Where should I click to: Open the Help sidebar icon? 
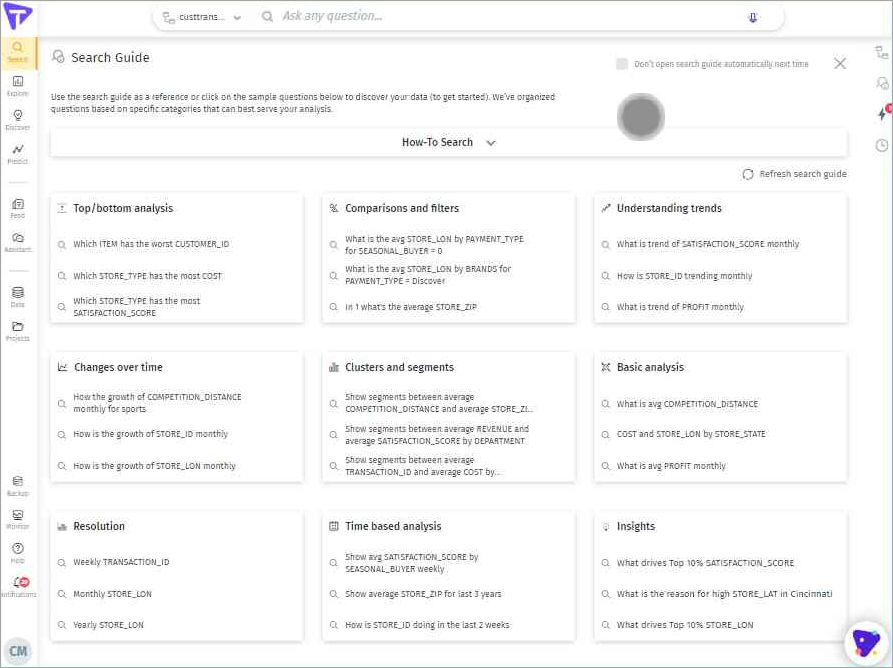click(x=18, y=553)
